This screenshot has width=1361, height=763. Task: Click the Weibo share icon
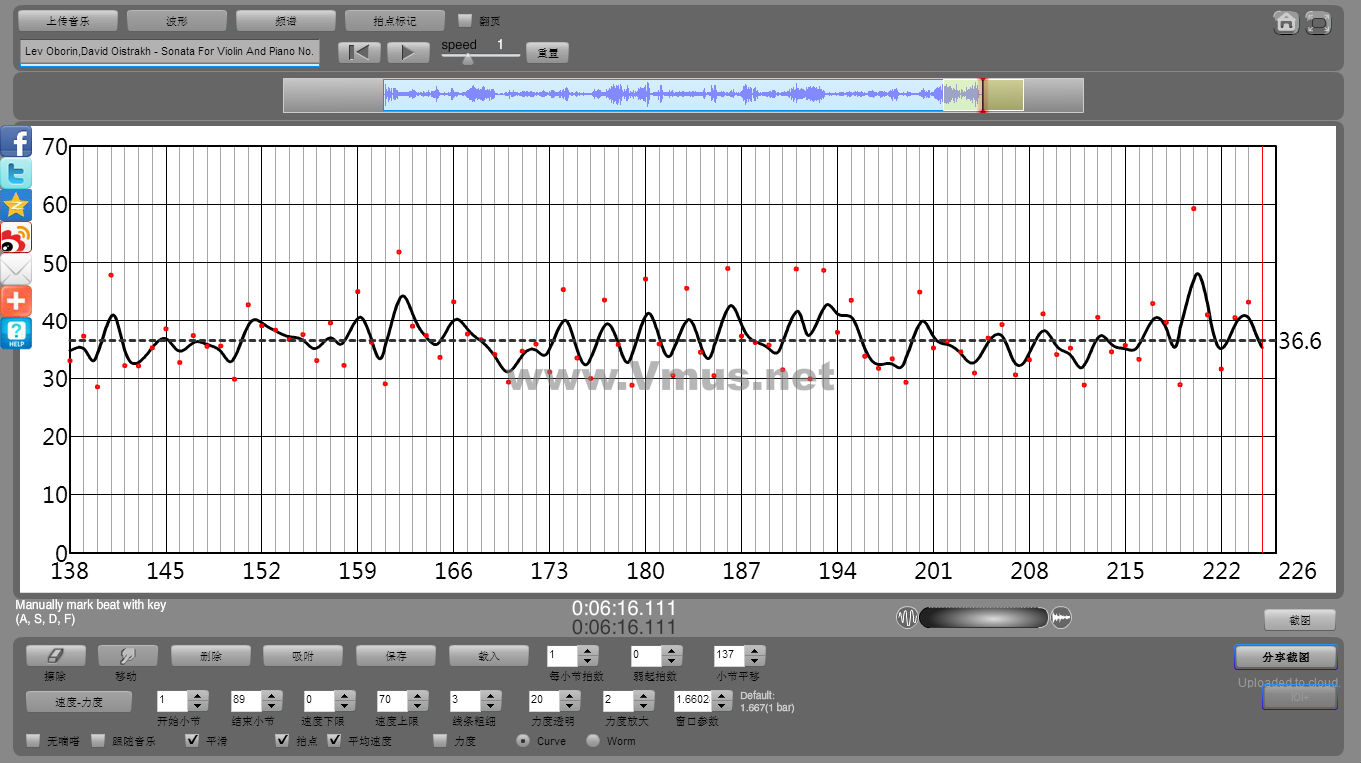(16, 238)
